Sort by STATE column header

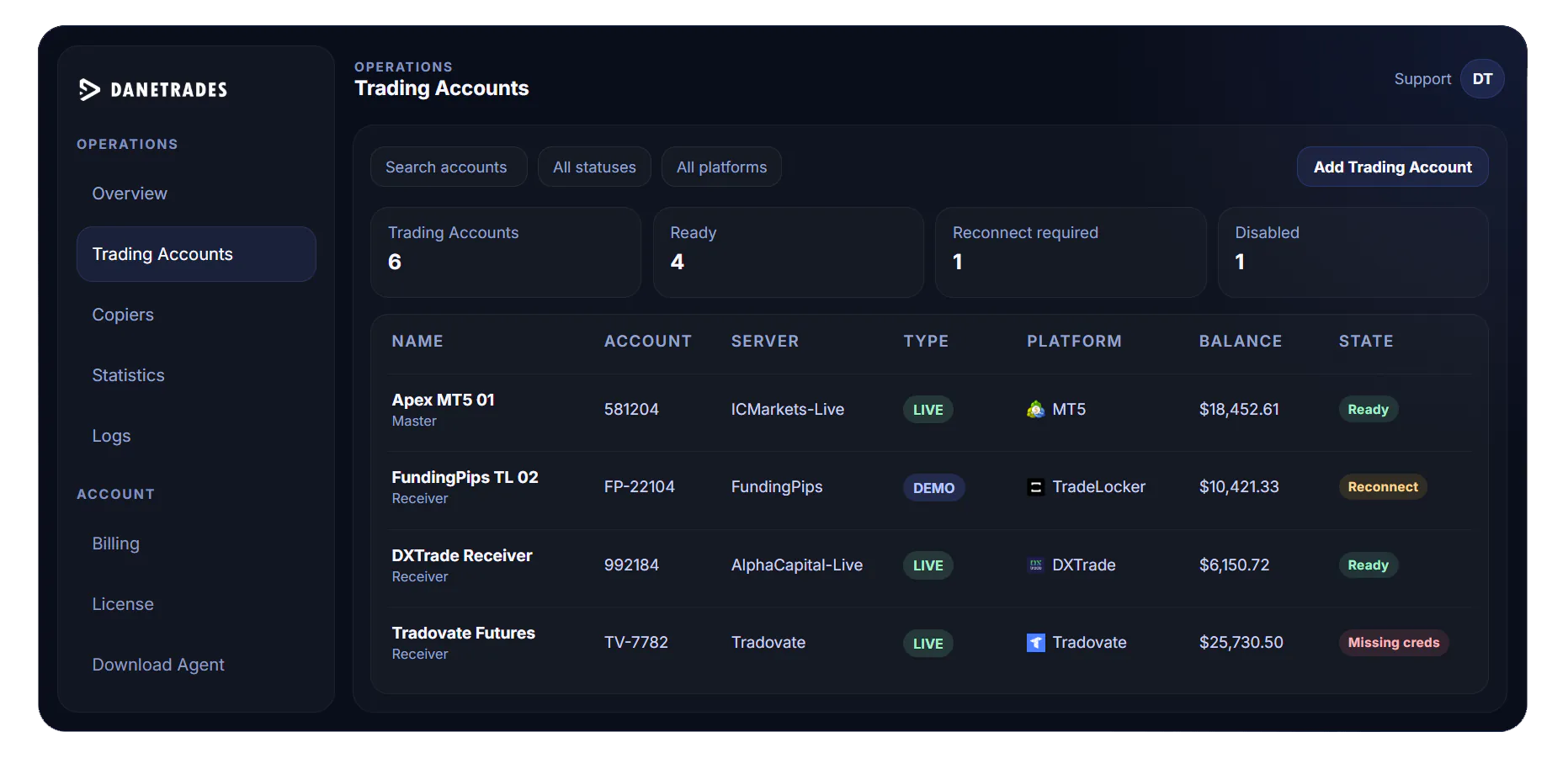[1366, 342]
